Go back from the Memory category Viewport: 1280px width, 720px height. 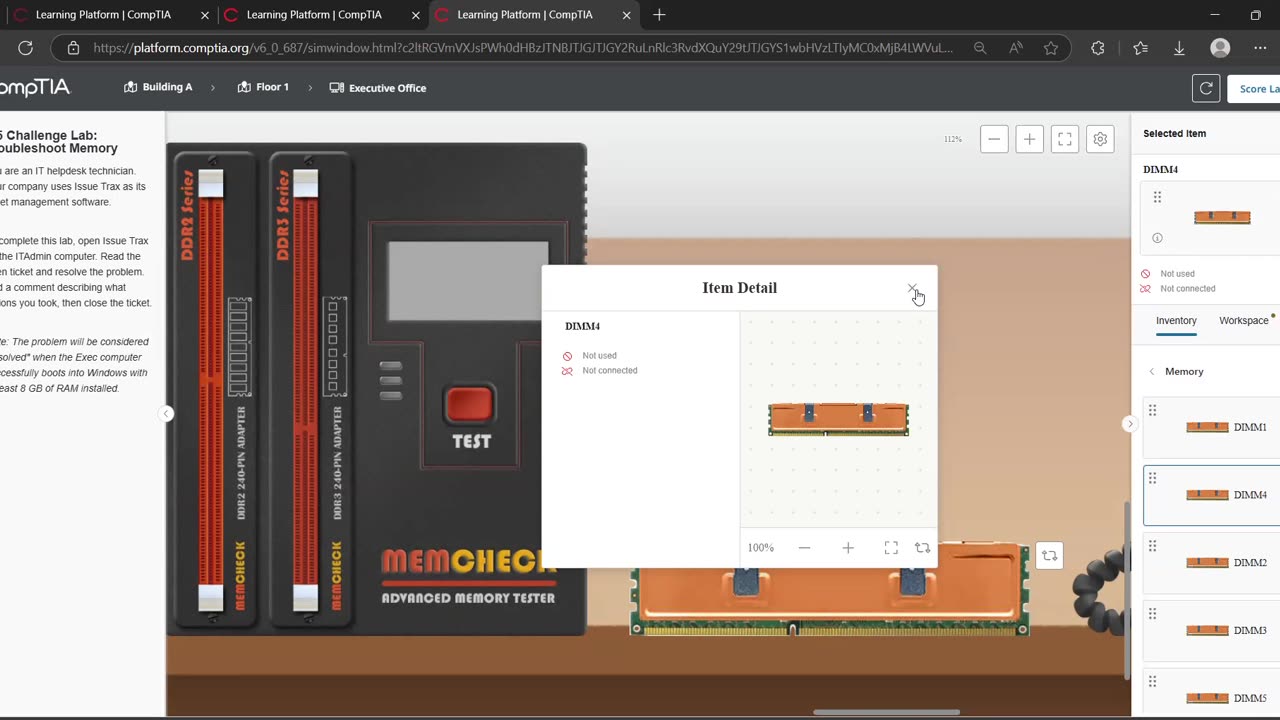click(x=1151, y=372)
